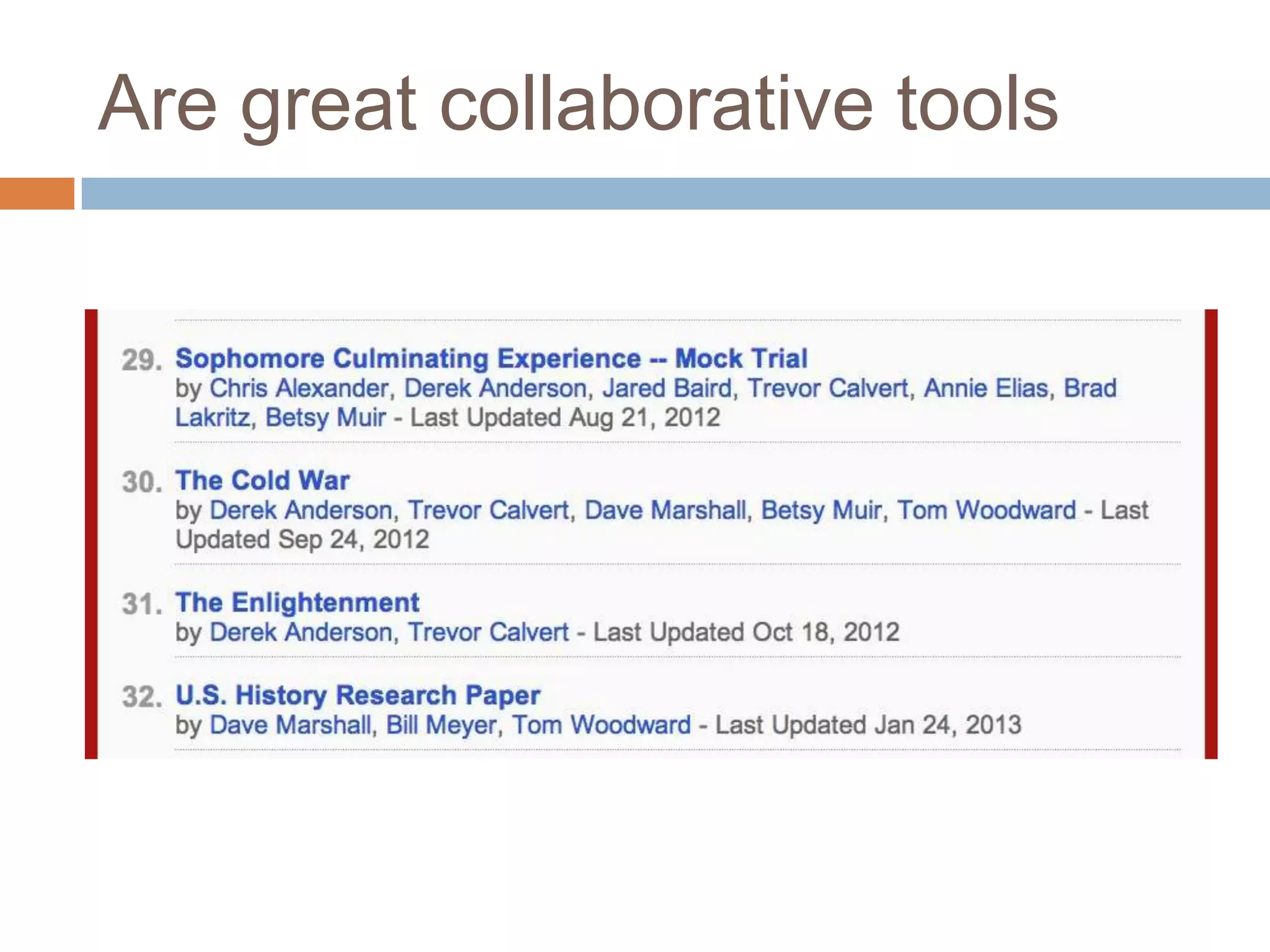Viewport: 1270px width, 952px height.
Task: Click Betsy Muir under The Cold War
Action: (820, 511)
